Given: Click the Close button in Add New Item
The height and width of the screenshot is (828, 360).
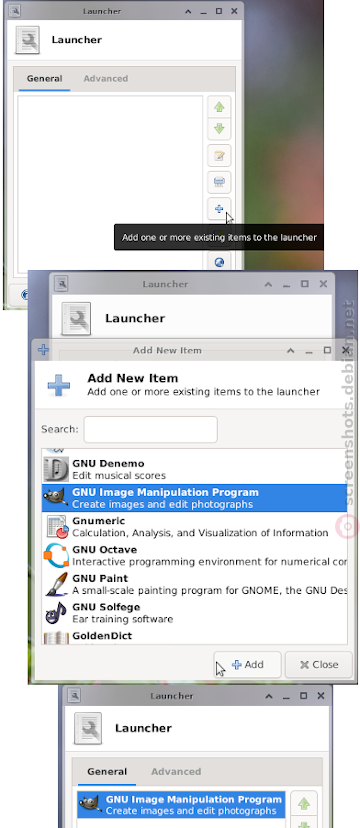Looking at the screenshot, I should coord(319,664).
